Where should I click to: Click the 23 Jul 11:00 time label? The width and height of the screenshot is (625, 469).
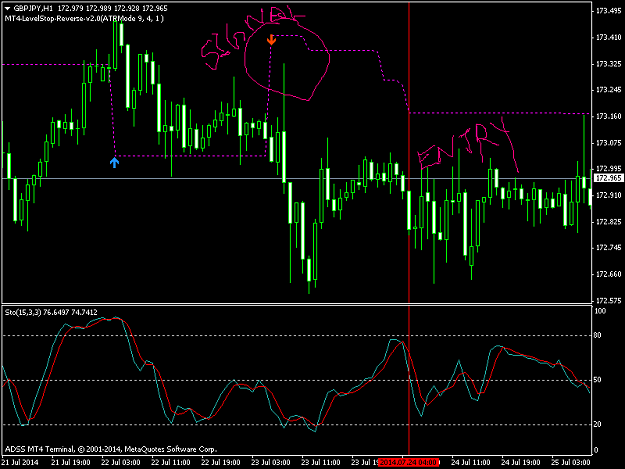320,463
